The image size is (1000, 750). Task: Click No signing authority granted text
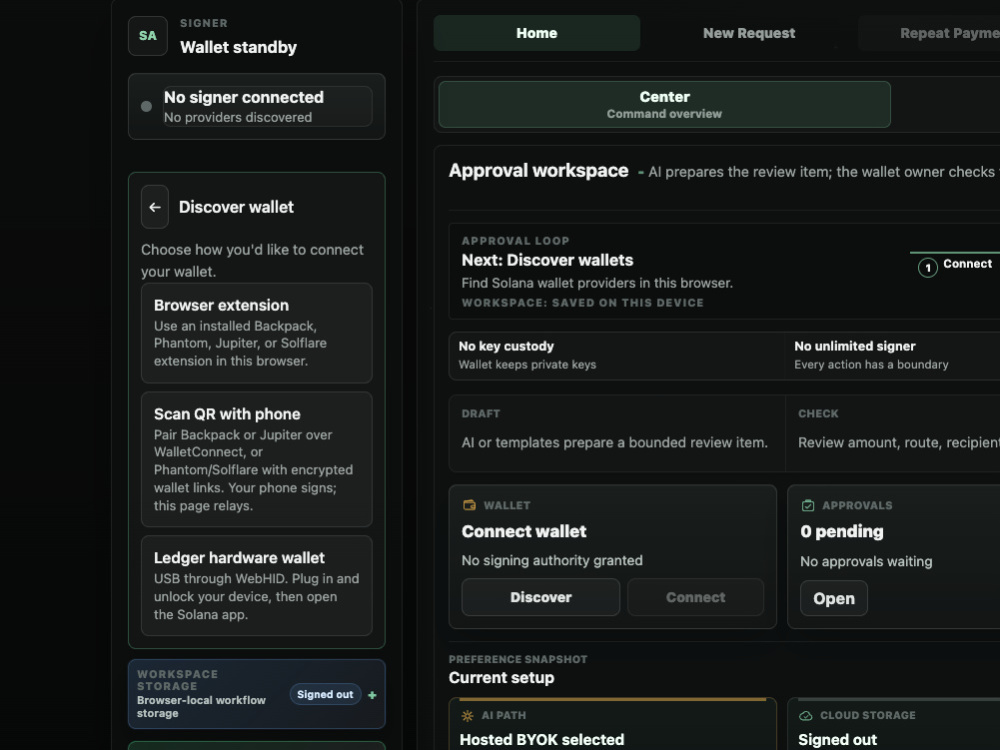click(552, 561)
